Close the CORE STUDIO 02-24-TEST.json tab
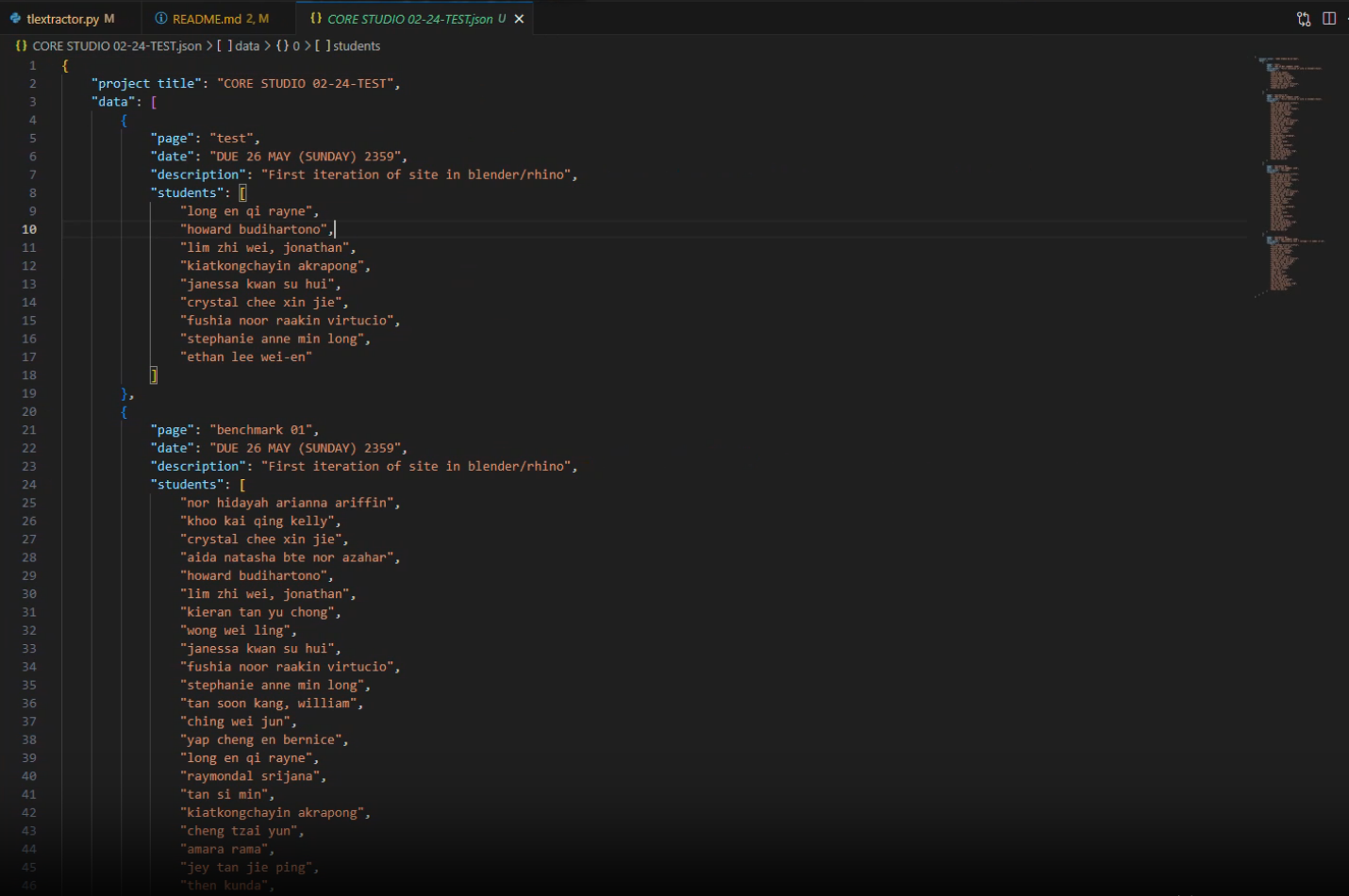 (x=519, y=19)
